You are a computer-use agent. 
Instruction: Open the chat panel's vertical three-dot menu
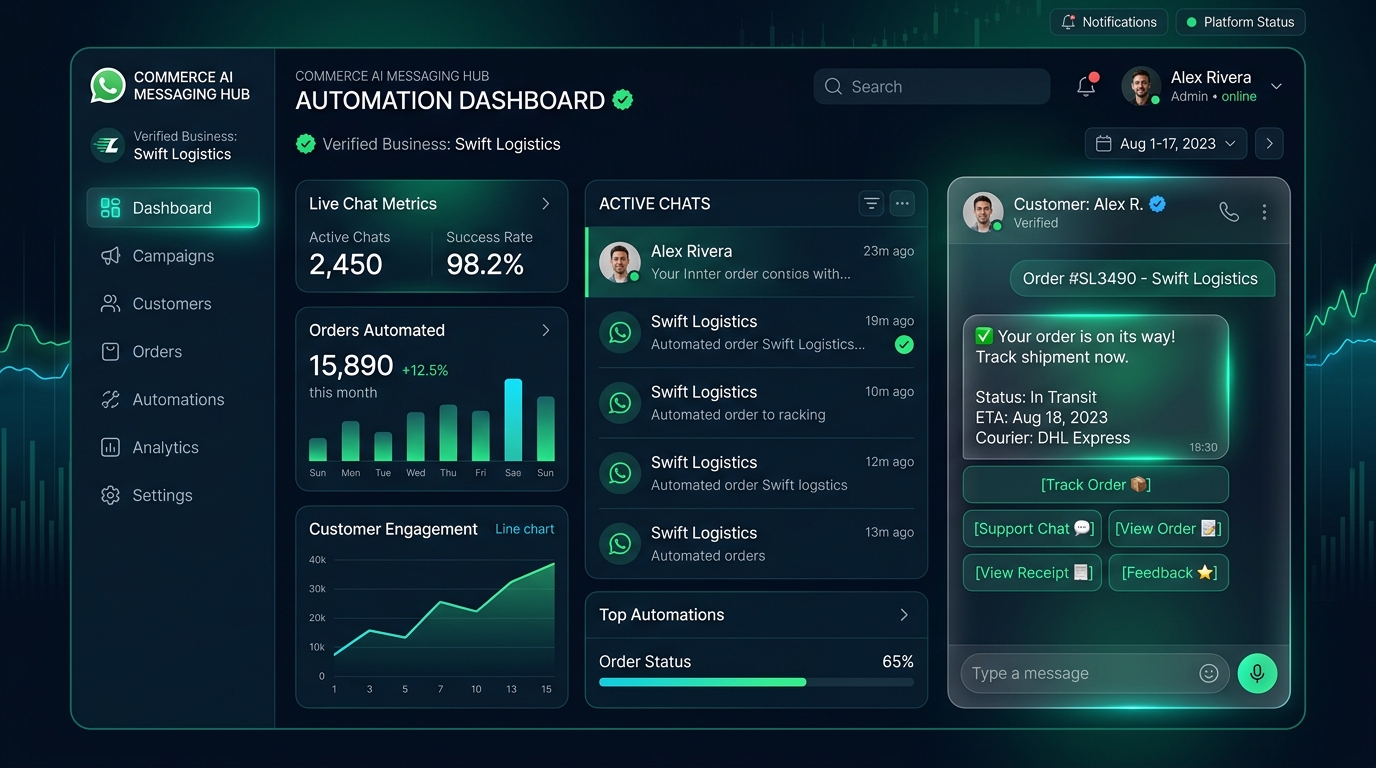[1265, 212]
